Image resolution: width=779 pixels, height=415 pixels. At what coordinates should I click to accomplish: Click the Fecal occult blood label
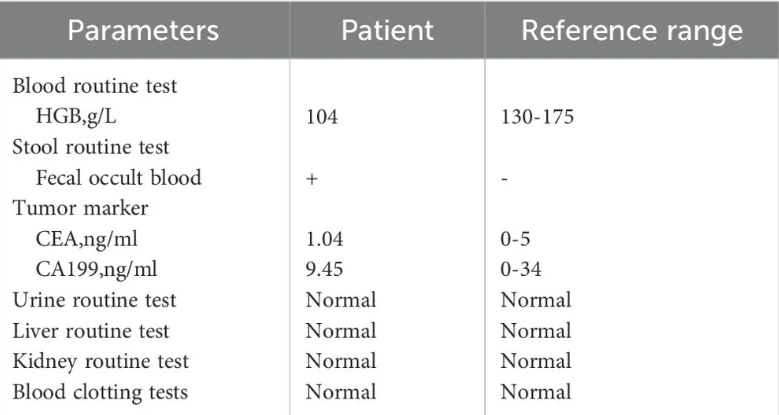coord(118,178)
